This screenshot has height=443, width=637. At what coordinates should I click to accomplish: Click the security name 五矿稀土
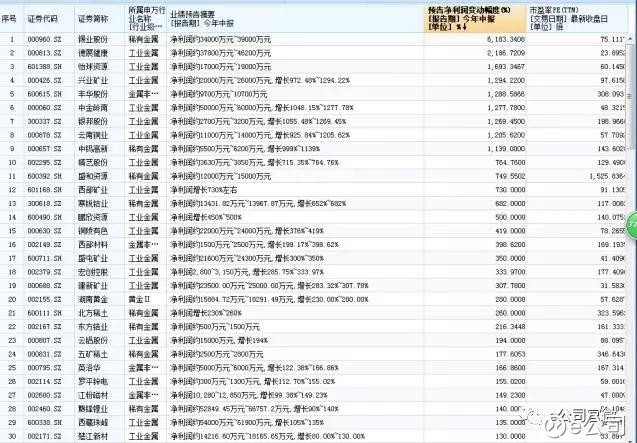(x=93, y=354)
